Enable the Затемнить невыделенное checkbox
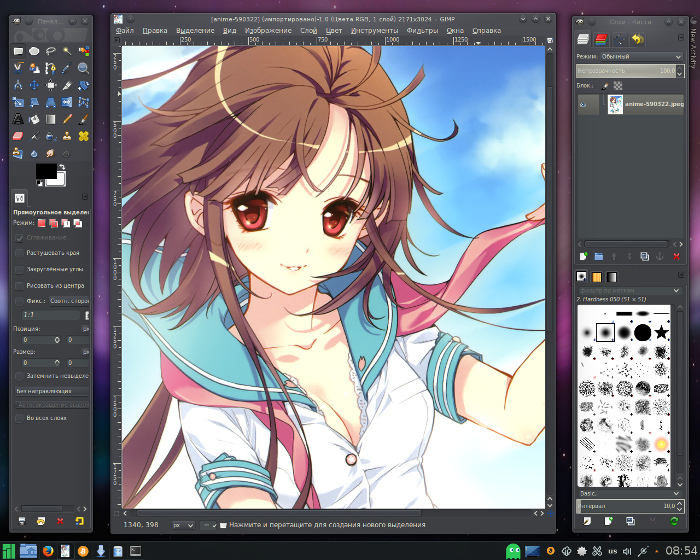 tap(19, 376)
